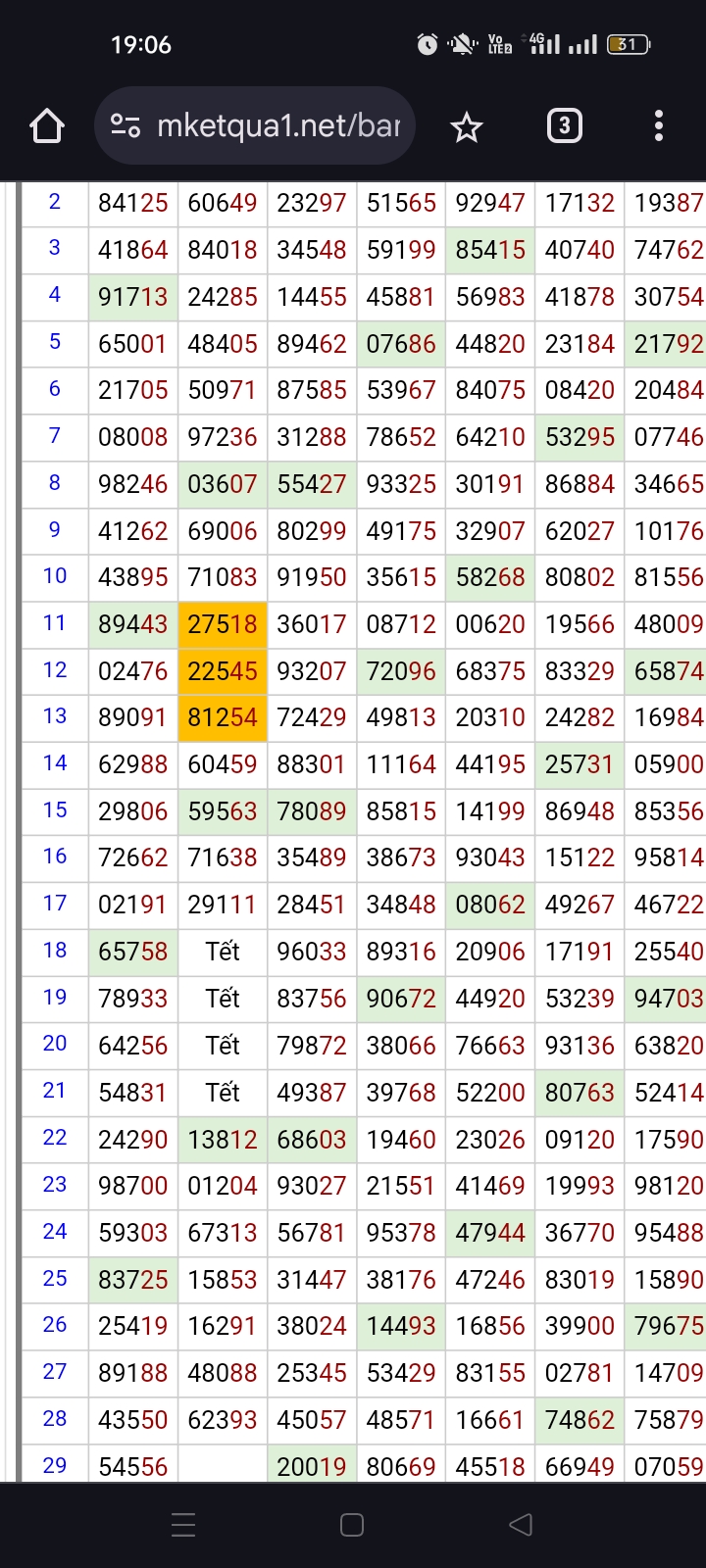Open the tab switcher showing 3 tabs
706x1568 pixels.
(x=564, y=126)
